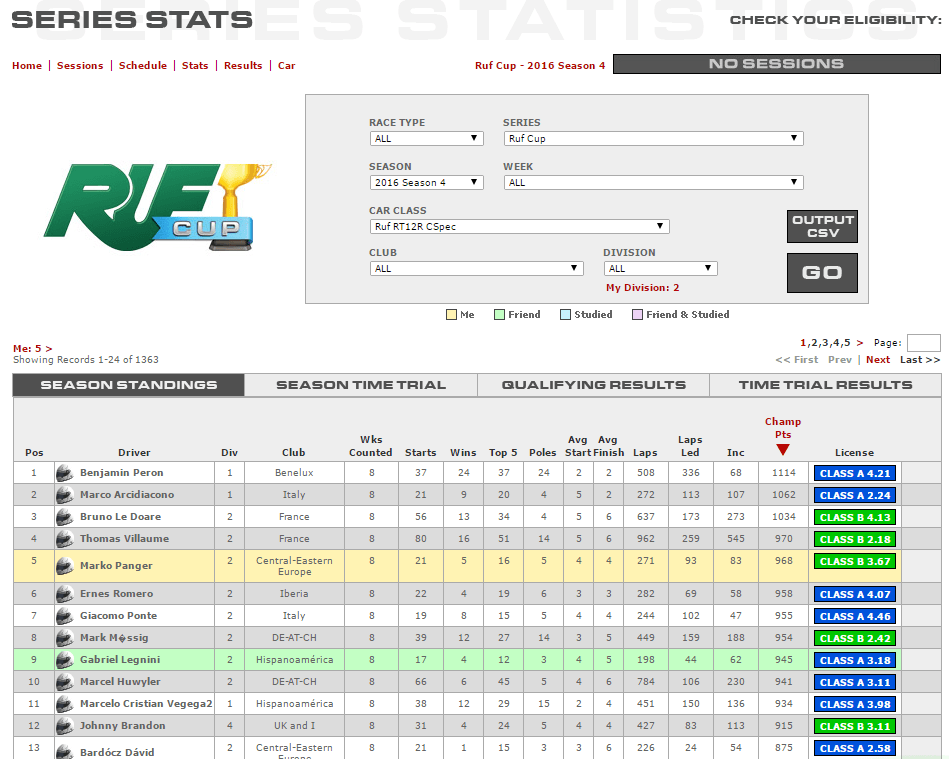Select the Season Standings tab
This screenshot has width=949, height=759.
[x=128, y=385]
